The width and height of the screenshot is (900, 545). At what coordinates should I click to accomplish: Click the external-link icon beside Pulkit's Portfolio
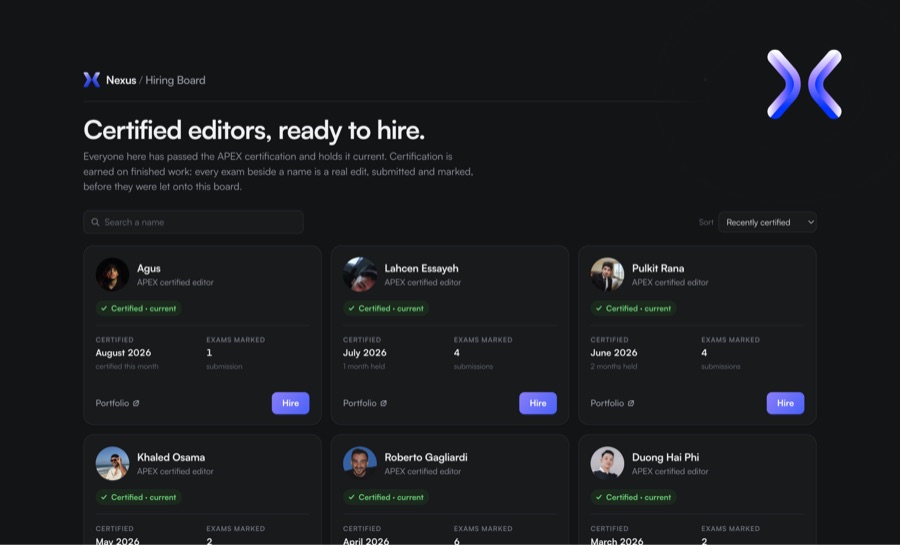pos(631,403)
